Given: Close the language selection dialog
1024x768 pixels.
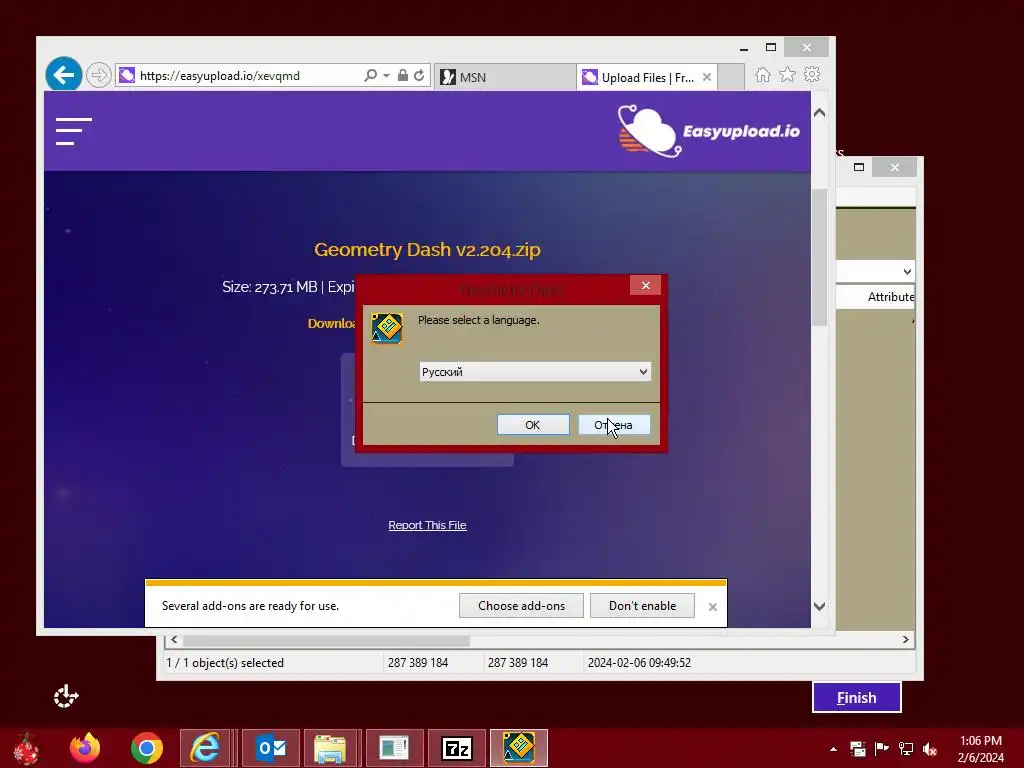Looking at the screenshot, I should tap(645, 285).
